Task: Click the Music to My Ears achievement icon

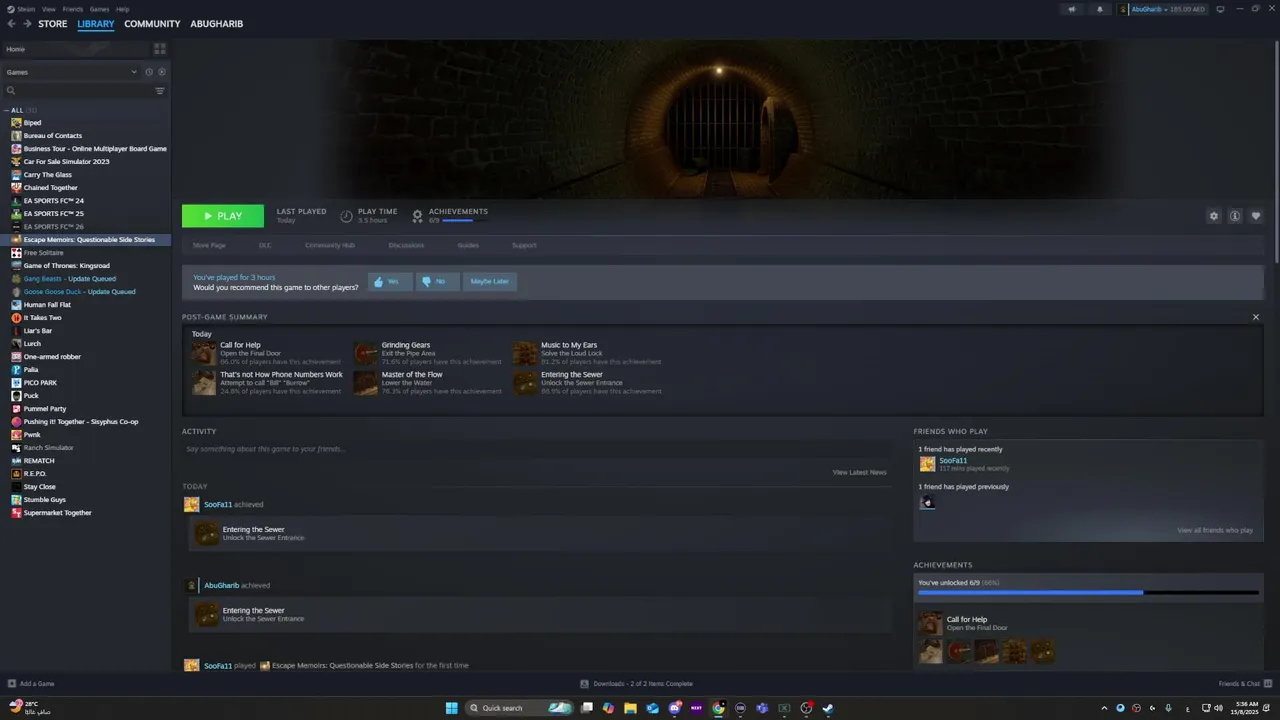Action: [525, 353]
